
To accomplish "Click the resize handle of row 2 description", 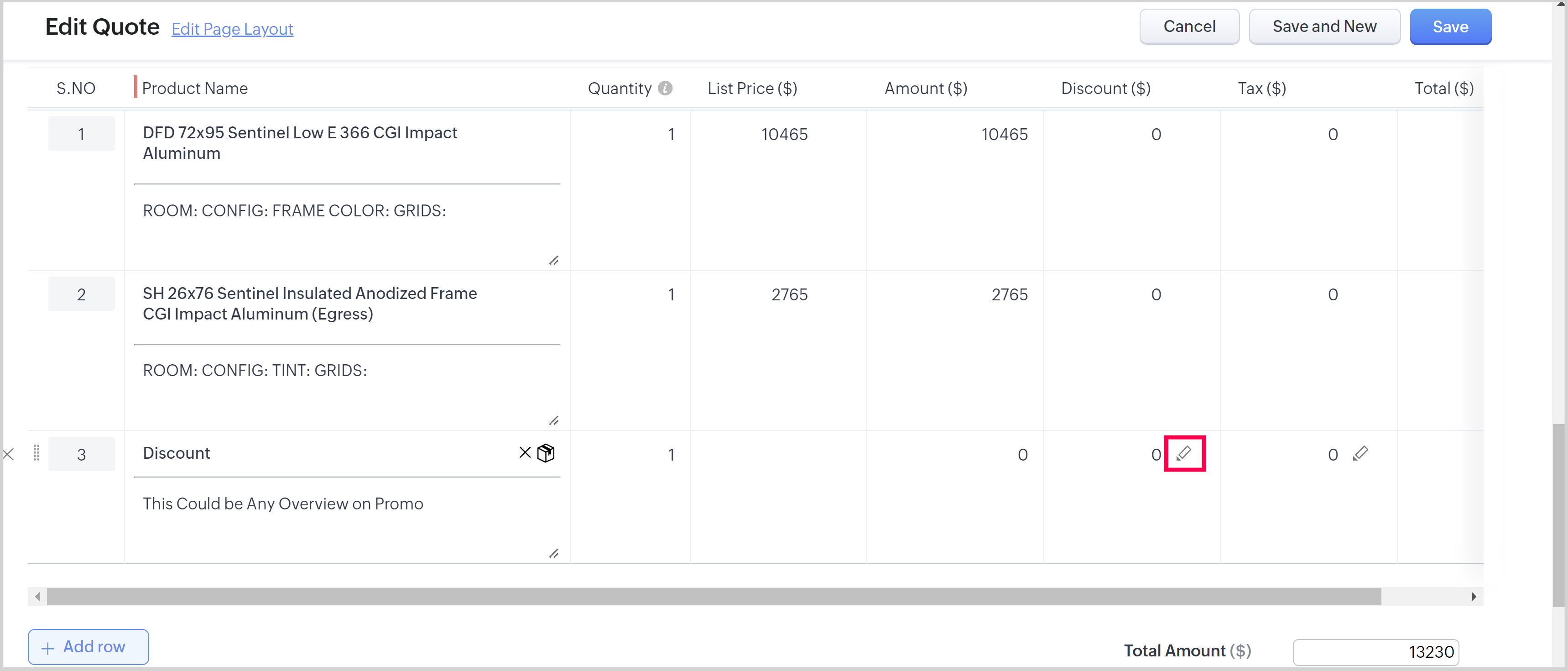I will pos(553,421).
